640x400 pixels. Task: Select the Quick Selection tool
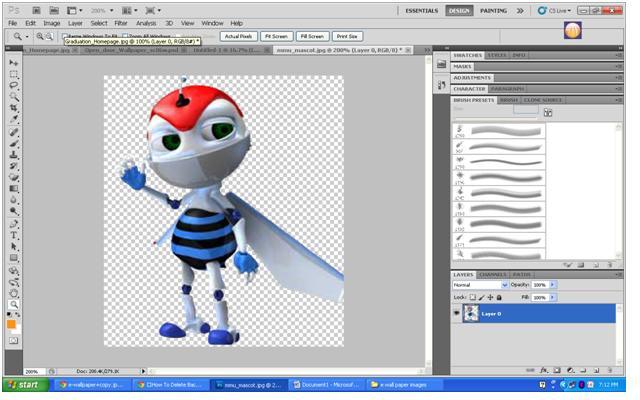[x=13, y=97]
